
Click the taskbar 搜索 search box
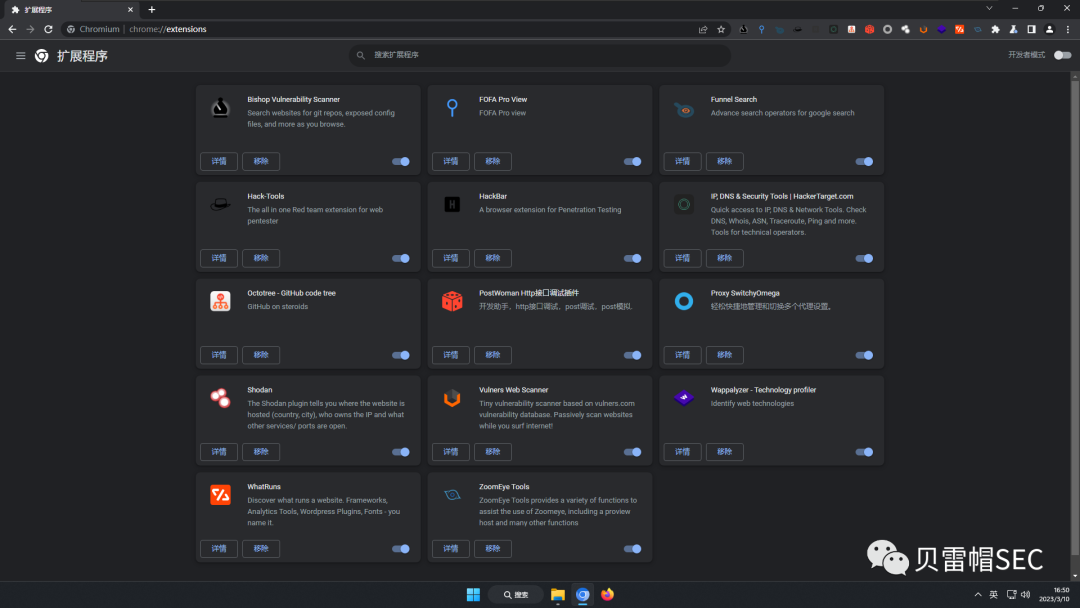pyautogui.click(x=515, y=595)
